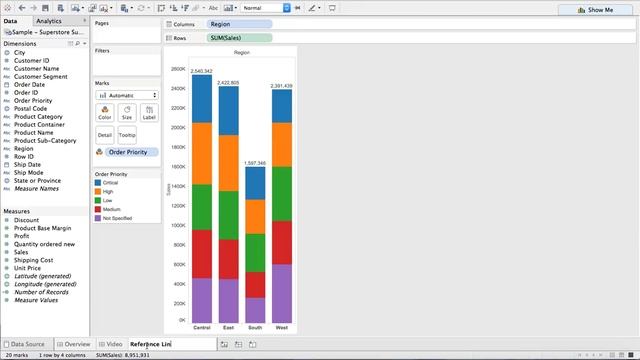The width and height of the screenshot is (640, 360).
Task: Click the Tableau start page logo icon
Action: pos(7,8)
